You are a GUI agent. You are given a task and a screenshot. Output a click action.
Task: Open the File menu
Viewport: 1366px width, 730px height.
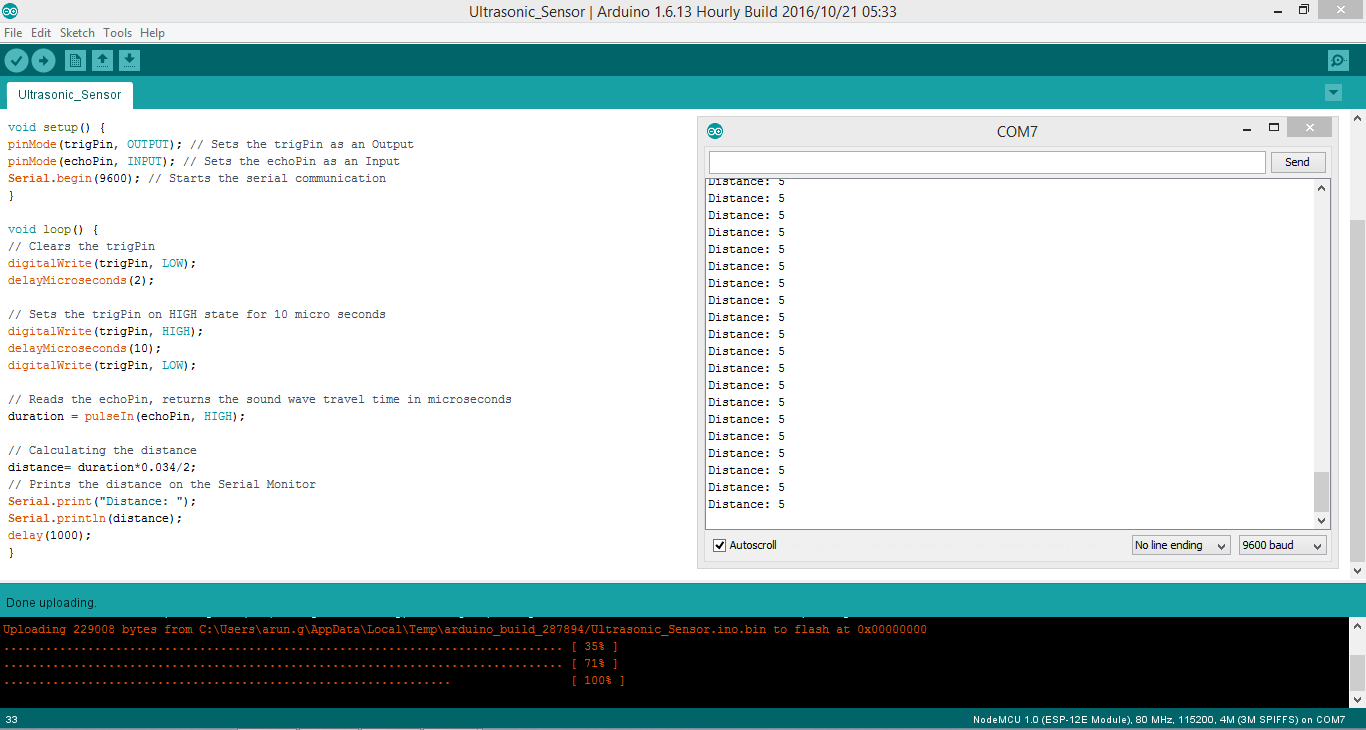(x=13, y=33)
